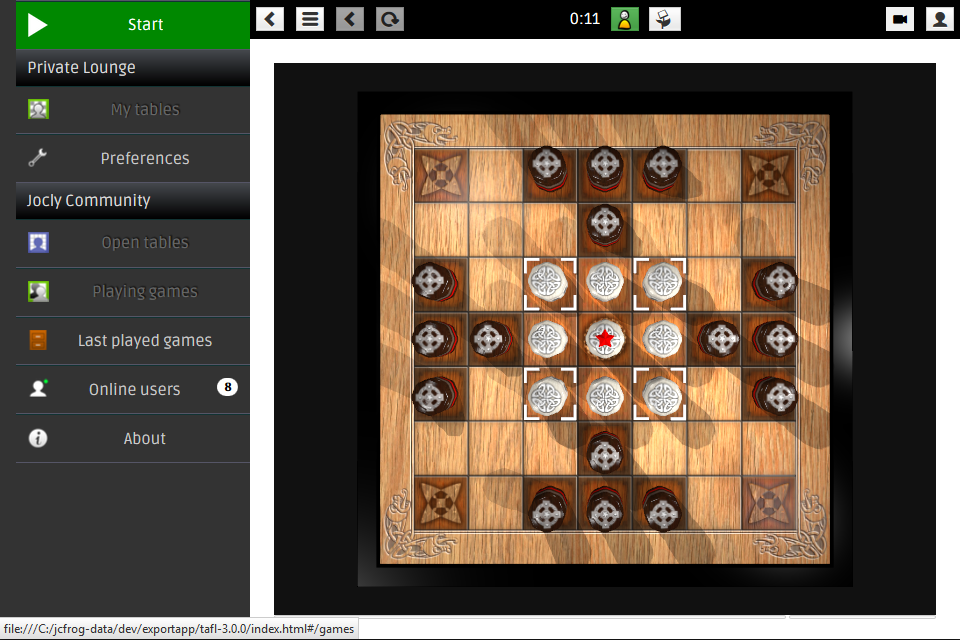Show the Online users list
The height and width of the screenshot is (640, 960).
(134, 390)
